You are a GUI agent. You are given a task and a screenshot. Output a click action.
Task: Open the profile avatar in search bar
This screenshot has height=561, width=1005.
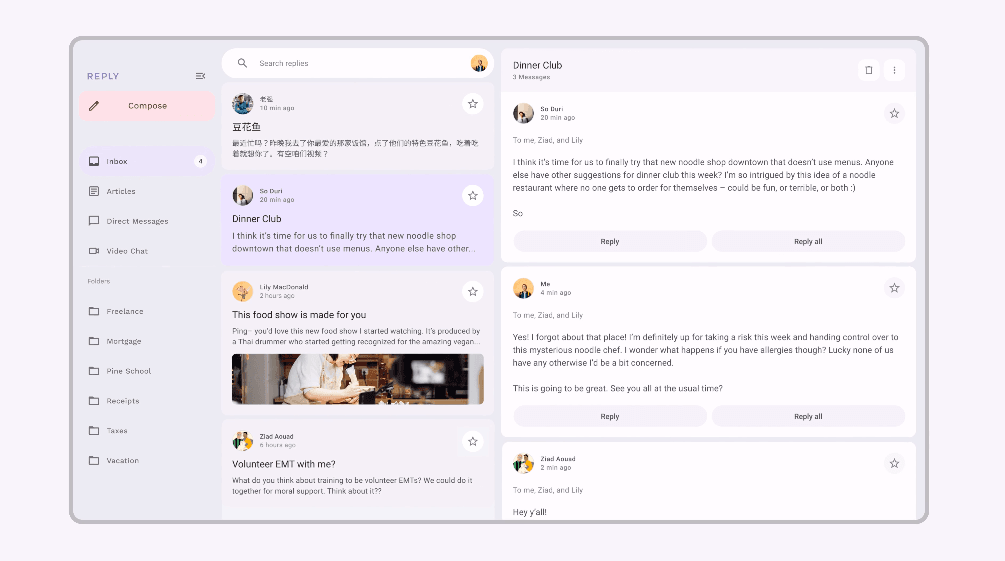point(479,63)
